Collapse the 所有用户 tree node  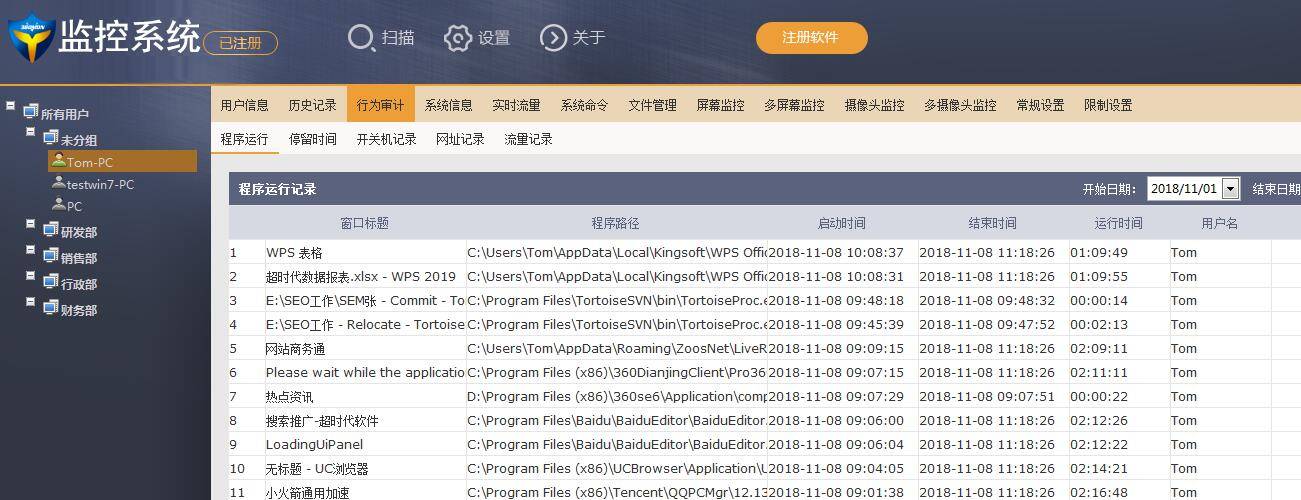10,105
